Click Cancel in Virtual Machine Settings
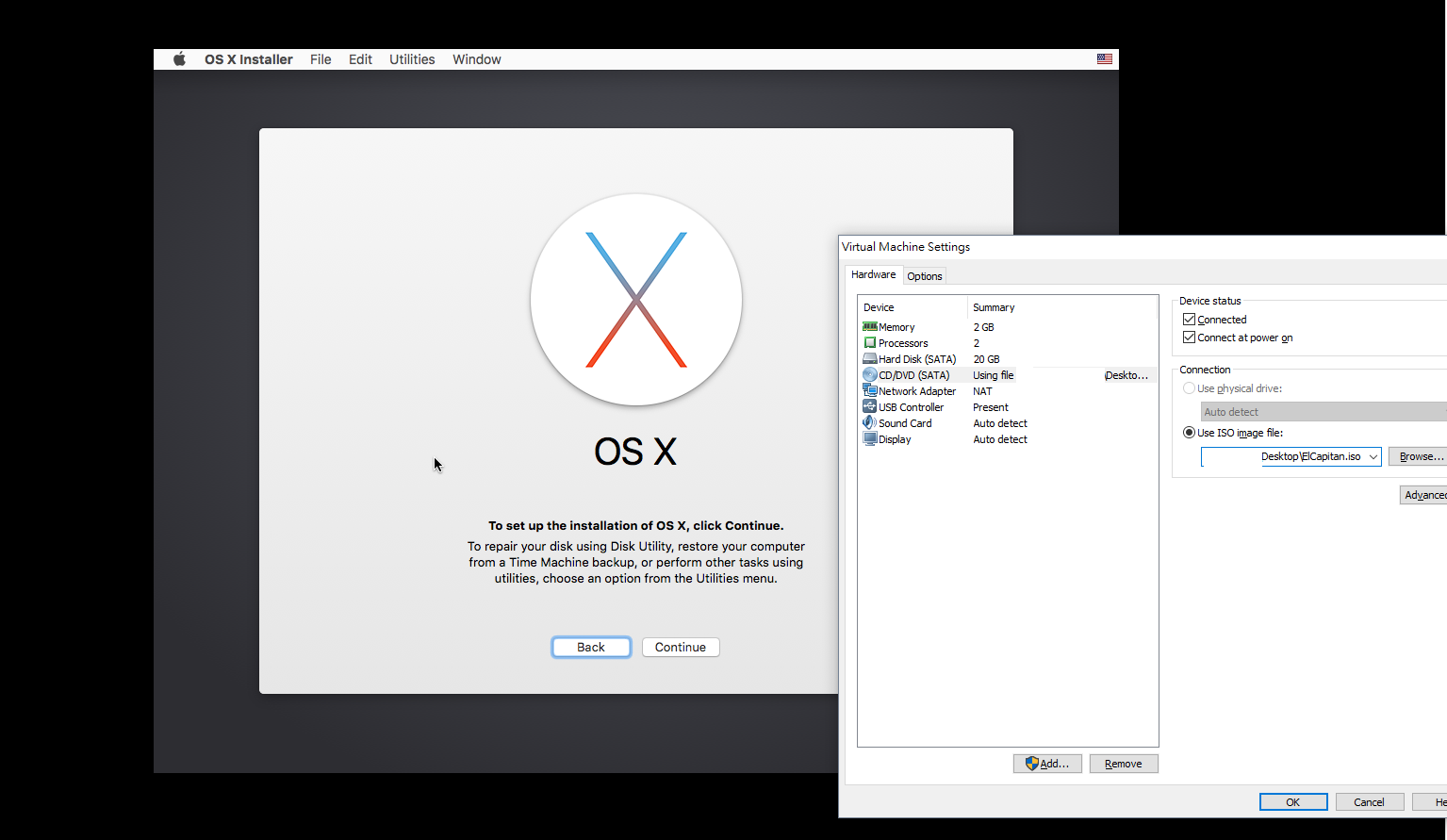The width and height of the screenshot is (1447, 840). [1370, 802]
